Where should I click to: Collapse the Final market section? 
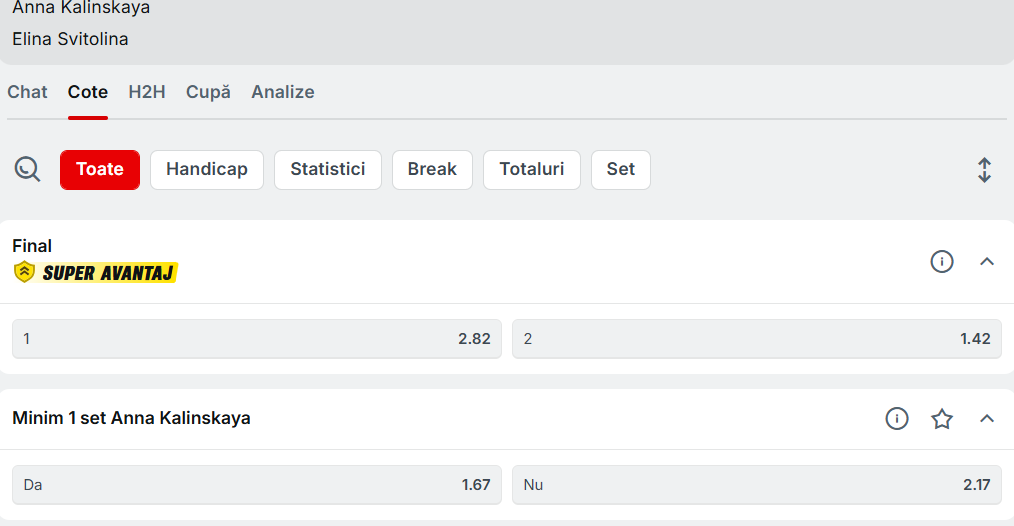pyautogui.click(x=987, y=262)
